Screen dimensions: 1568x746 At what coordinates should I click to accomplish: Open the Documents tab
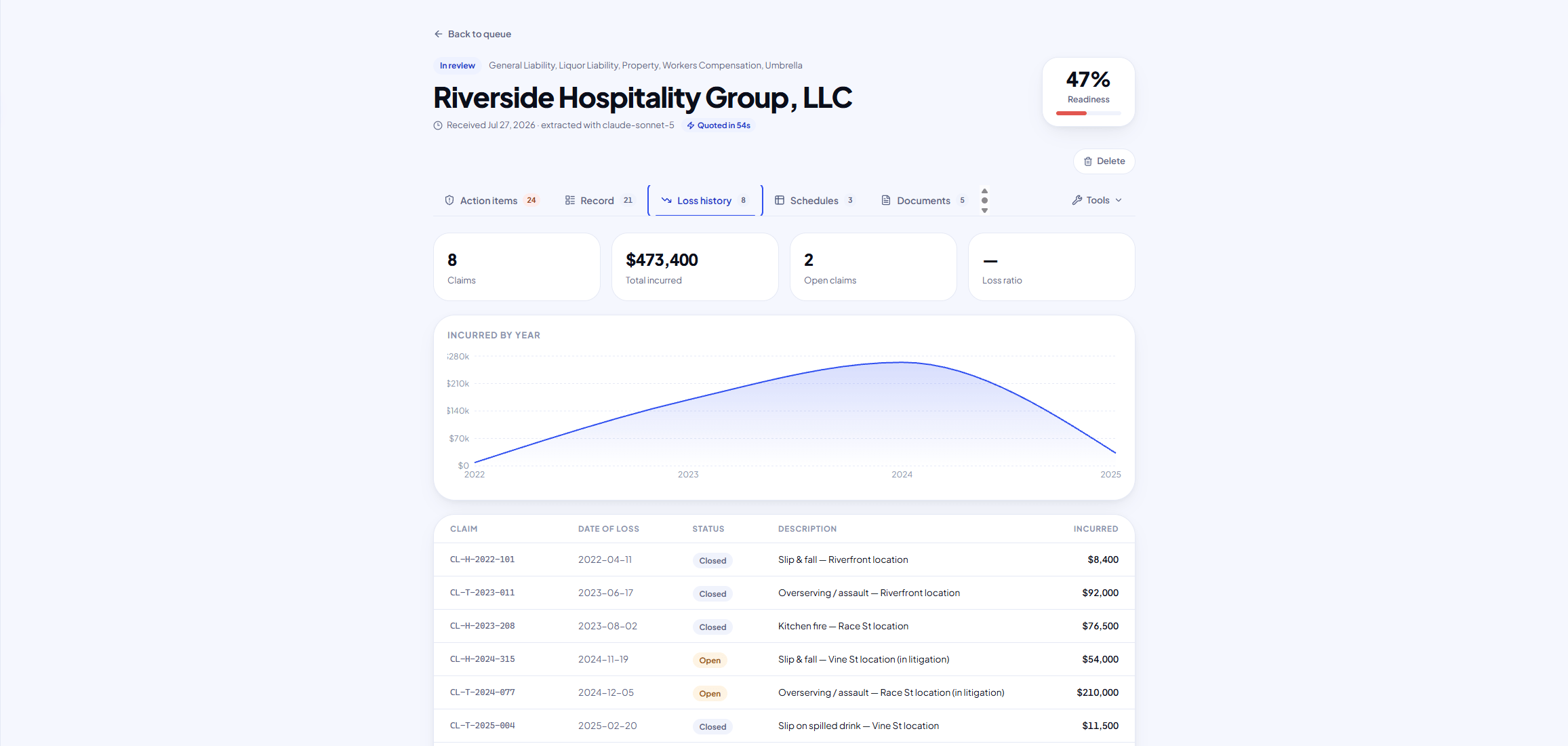923,201
